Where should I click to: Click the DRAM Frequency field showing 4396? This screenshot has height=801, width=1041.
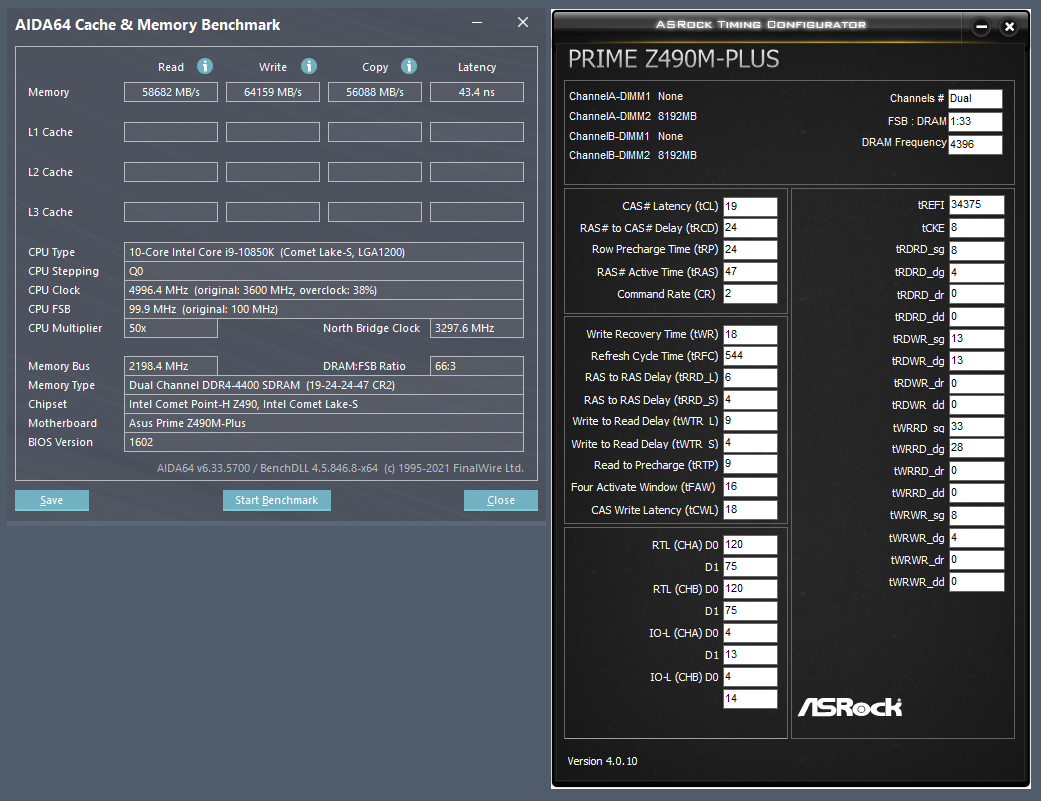(975, 144)
